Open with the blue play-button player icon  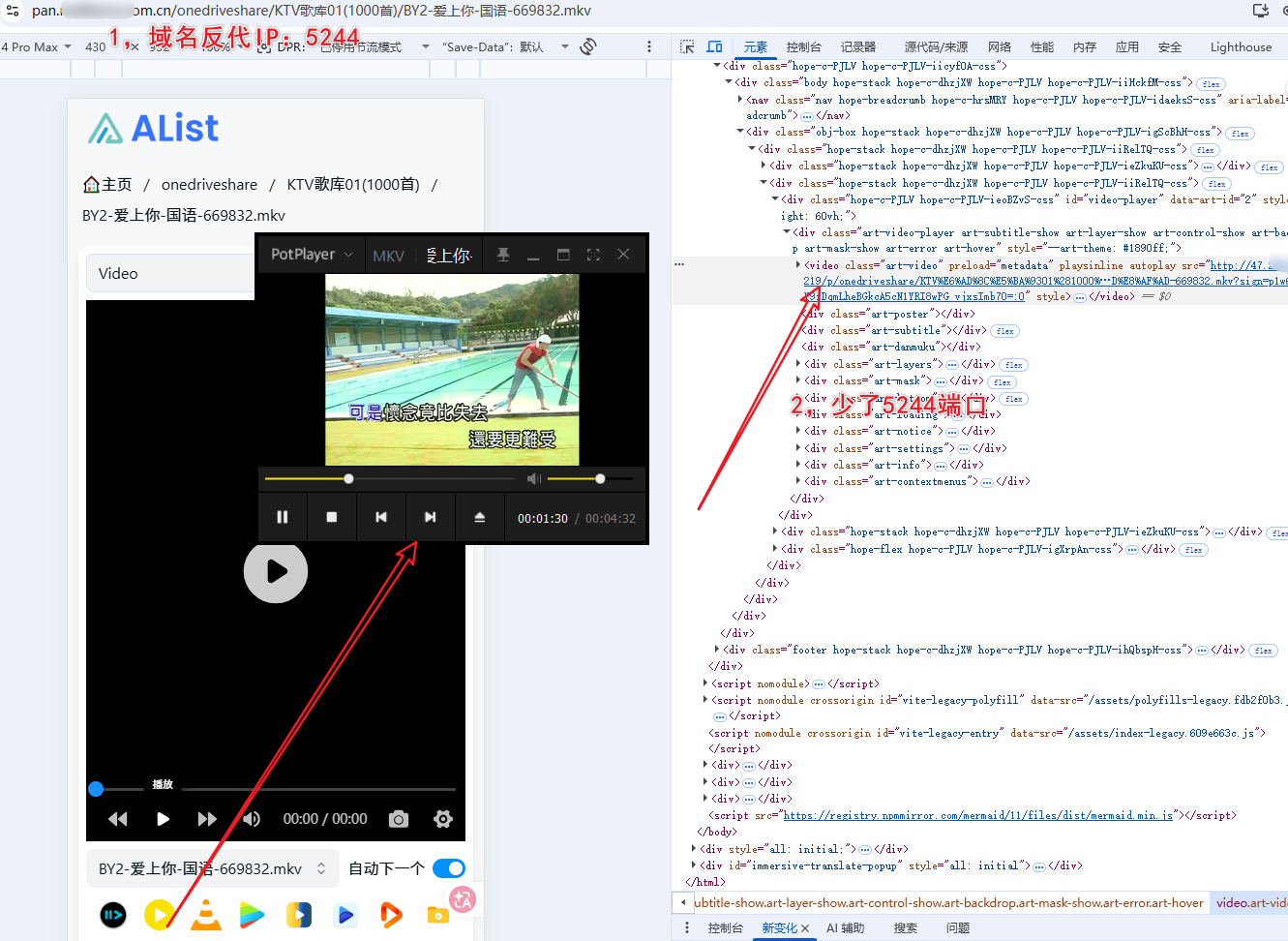(x=345, y=915)
